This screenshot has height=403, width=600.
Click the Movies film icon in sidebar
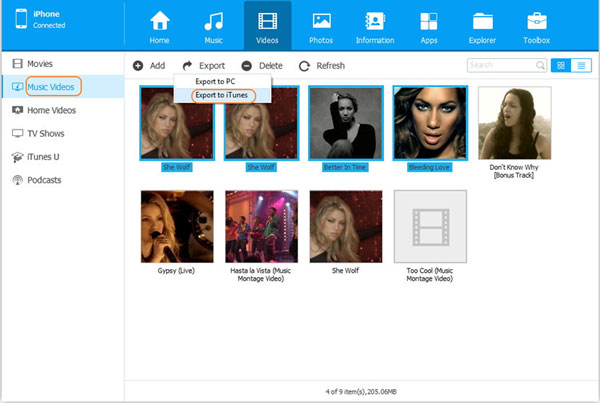(x=17, y=64)
